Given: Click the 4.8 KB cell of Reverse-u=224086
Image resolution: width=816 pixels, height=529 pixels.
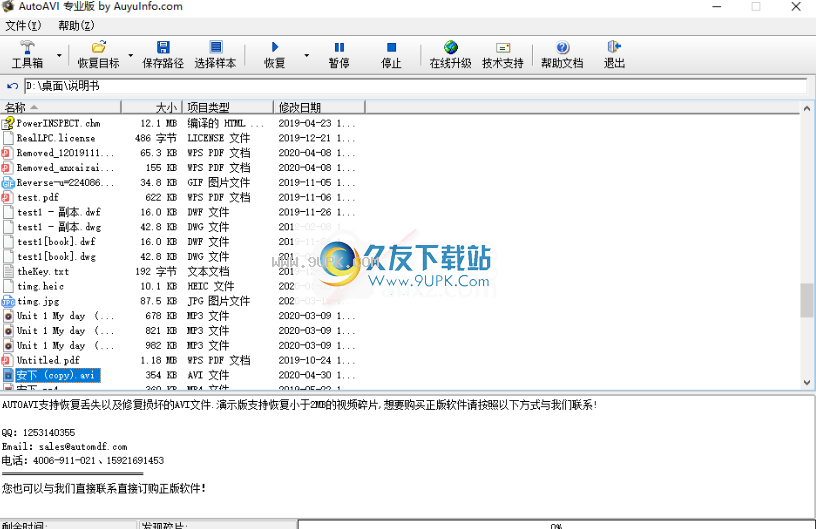Looking at the screenshot, I should point(159,183).
